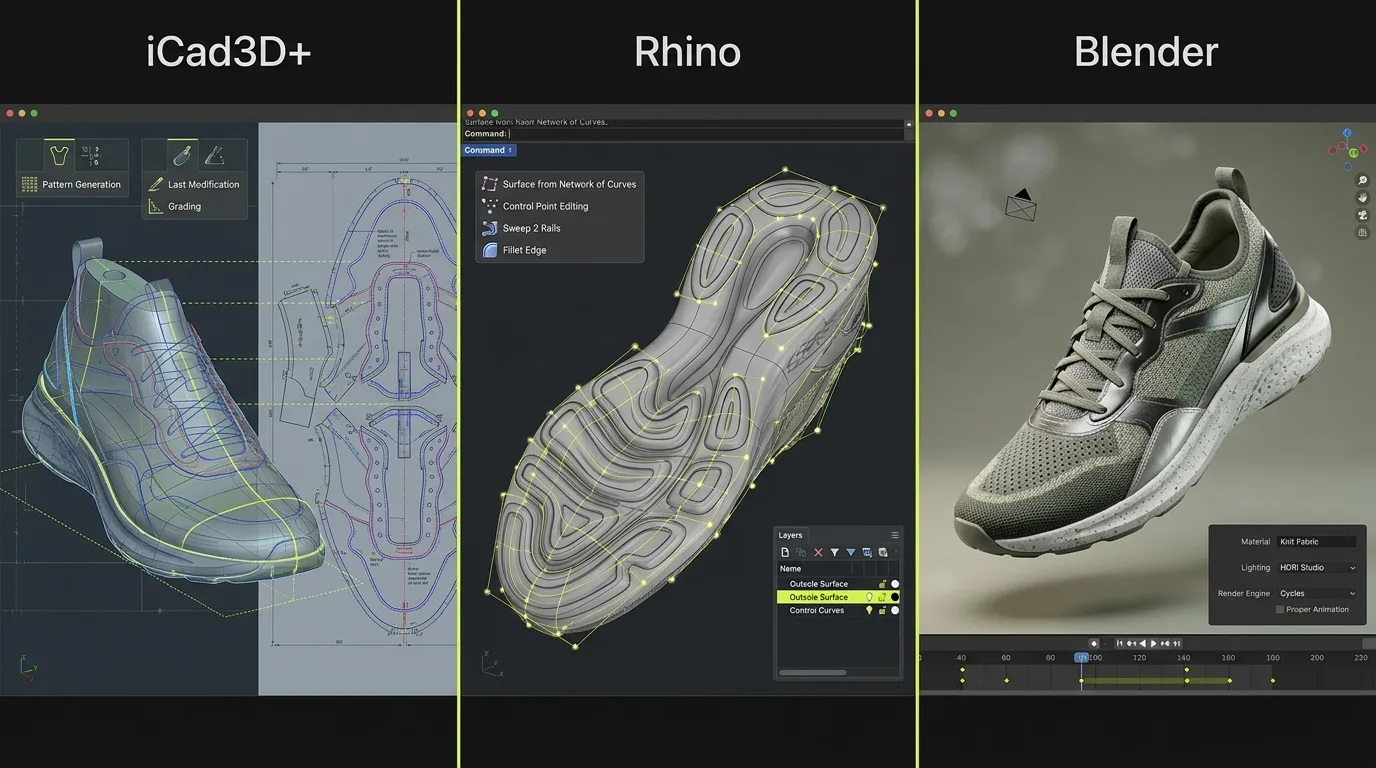1376x768 pixels.
Task: Click the new sublayer icon in Layers
Action: coord(801,552)
